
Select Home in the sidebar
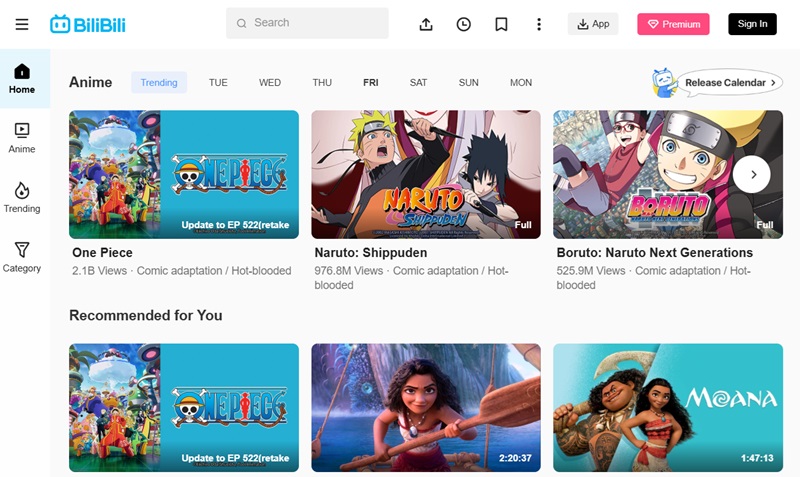(22, 79)
